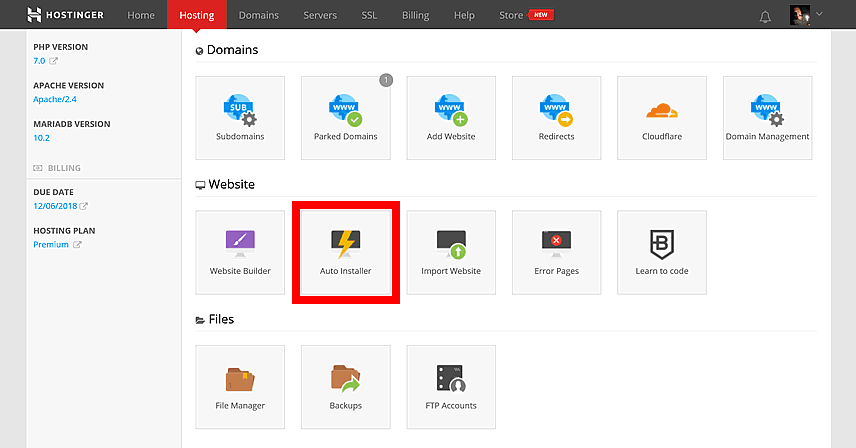This screenshot has width=856, height=448.
Task: Click external link icon beside due date
Action: [x=84, y=206]
